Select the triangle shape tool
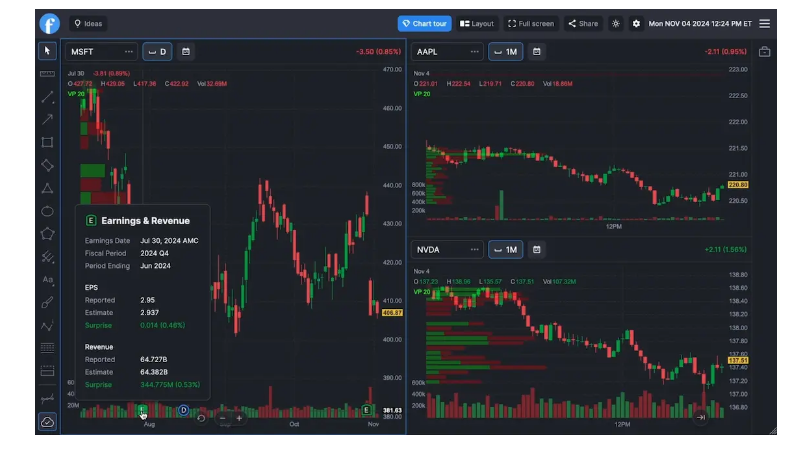Screen dimensions: 793x453 [x=47, y=189]
